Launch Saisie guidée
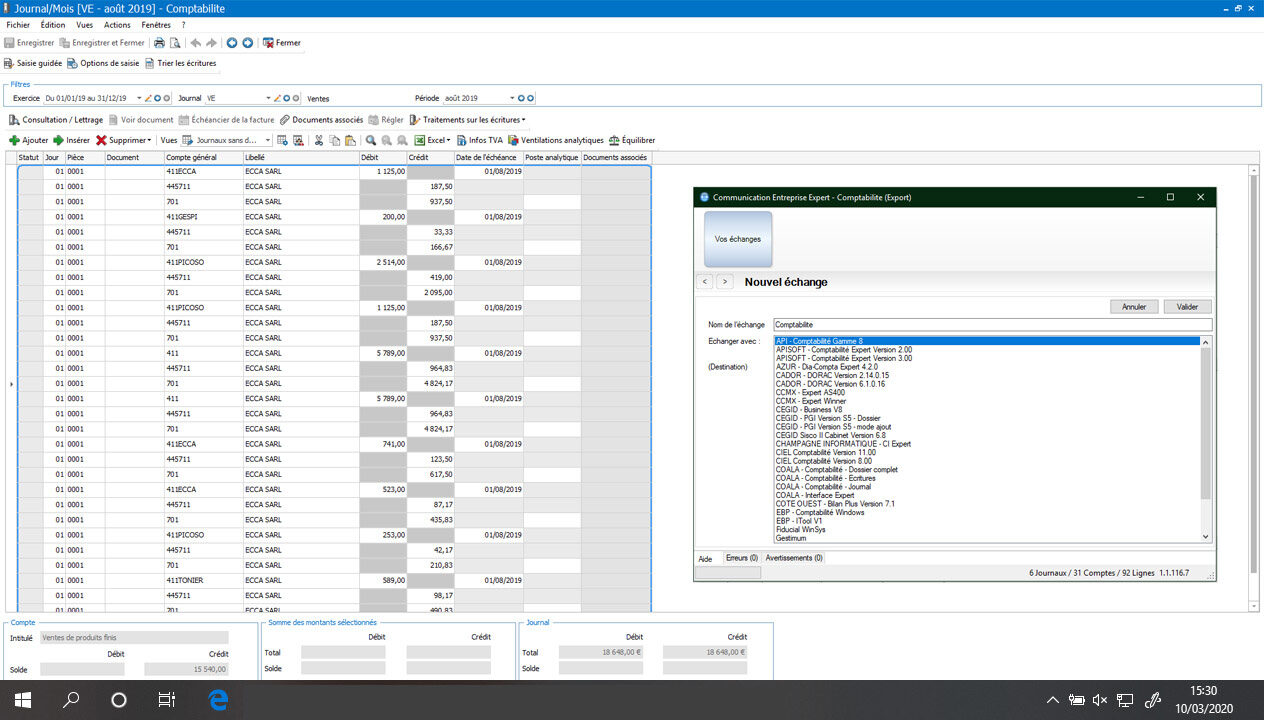Screen dimensions: 1264x720 coord(38,62)
